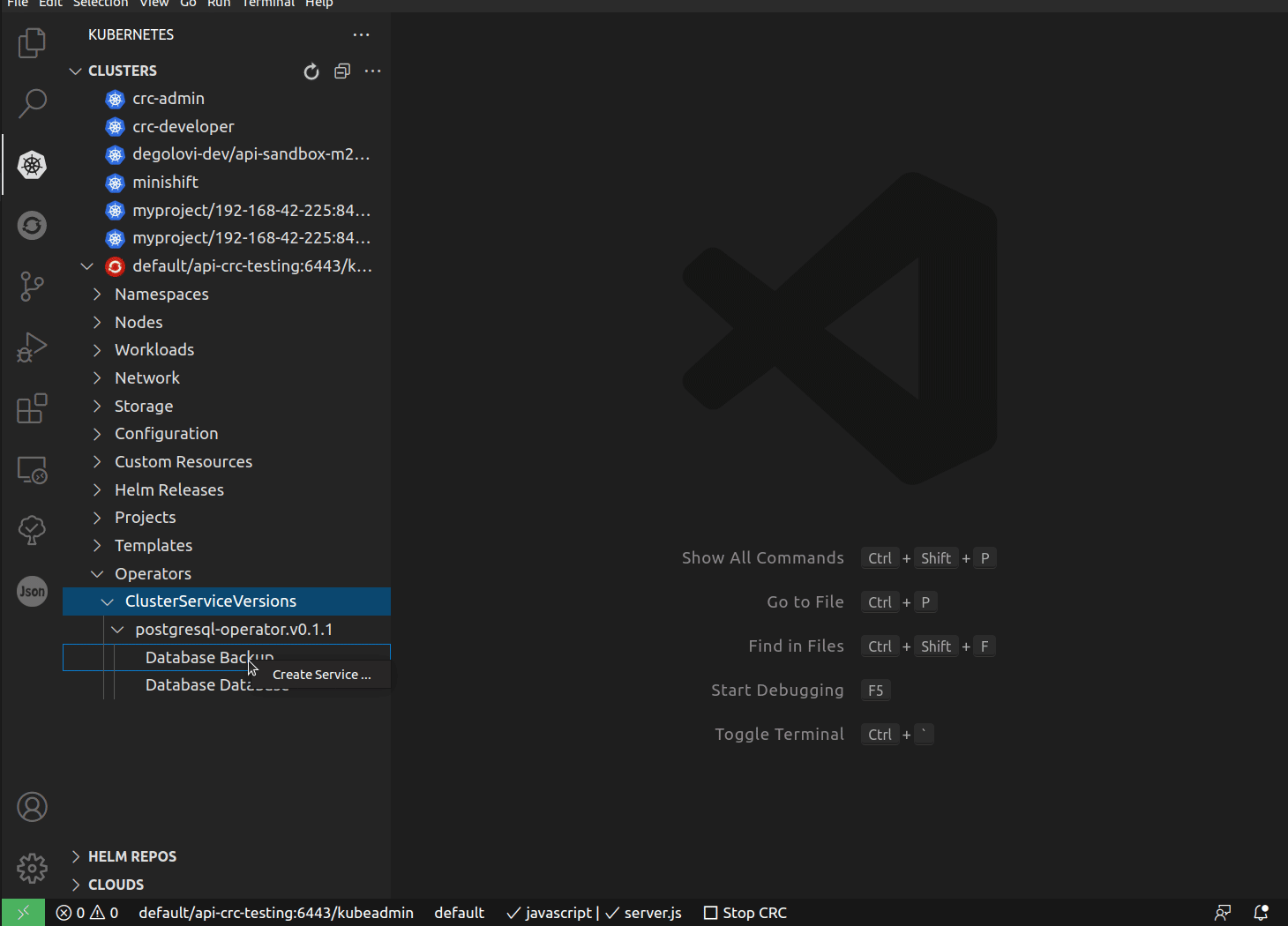Screen dimensions: 1288x926
Task: Open the Run menu
Action: (x=219, y=4)
